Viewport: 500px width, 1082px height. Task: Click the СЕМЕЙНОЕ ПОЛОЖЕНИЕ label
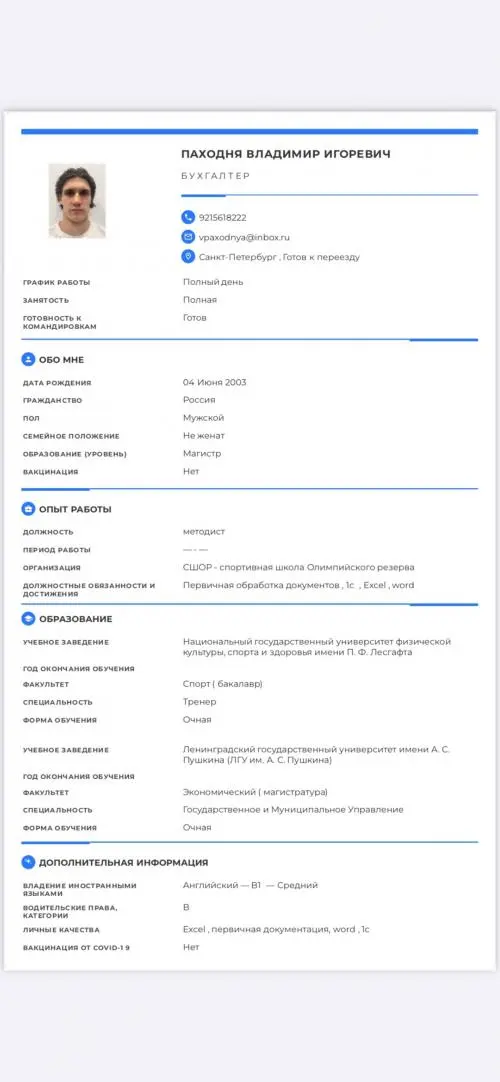(x=71, y=437)
